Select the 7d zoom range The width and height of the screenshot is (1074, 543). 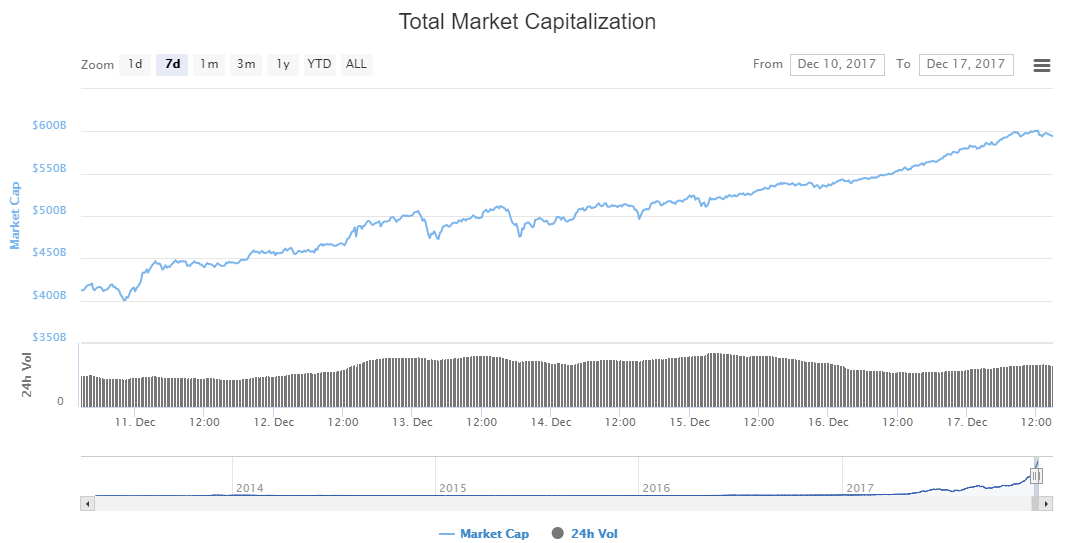click(x=172, y=65)
